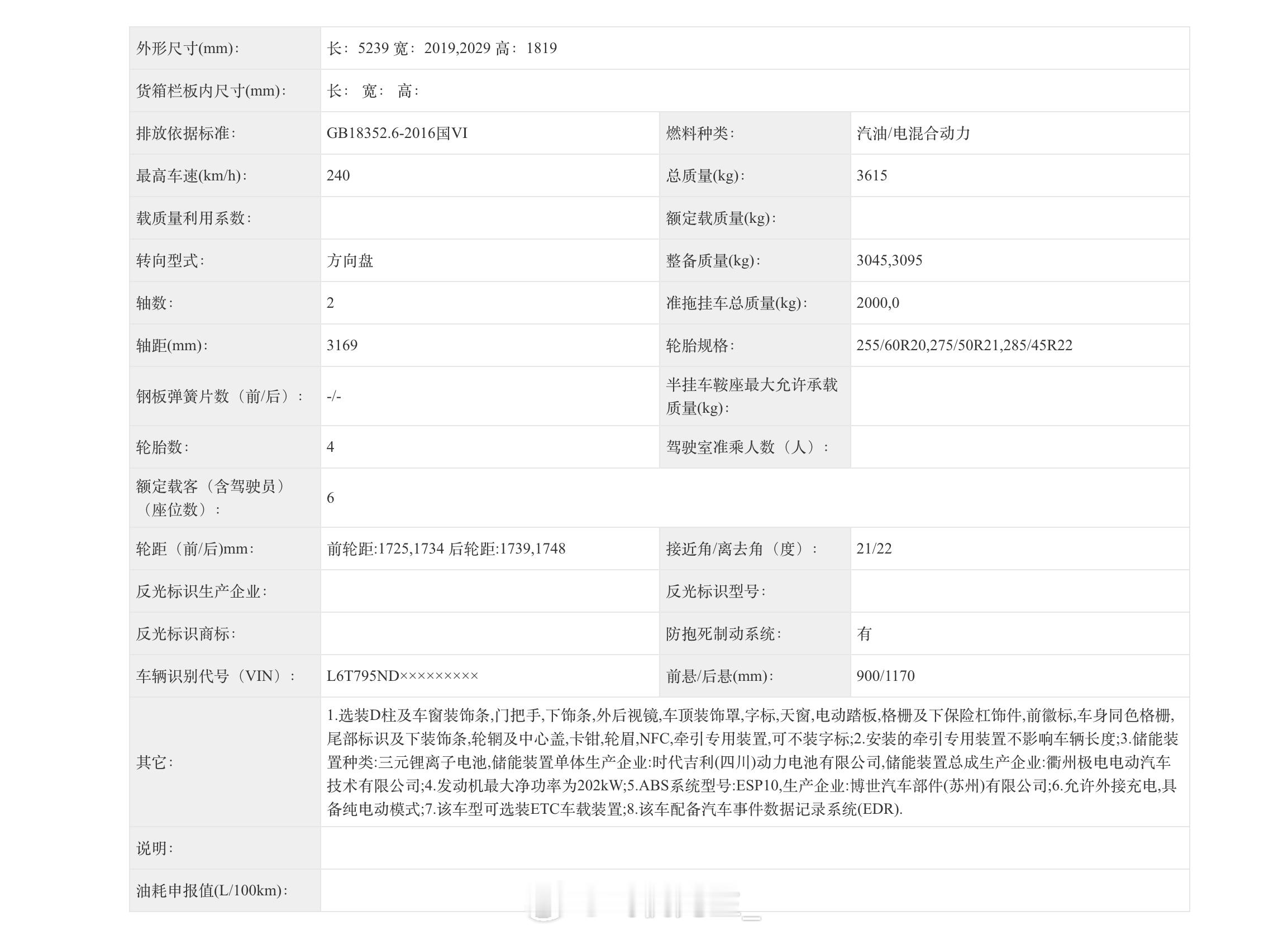The height and width of the screenshot is (935, 1288).
Task: Click the 其它 label cell
Action: (x=225, y=762)
